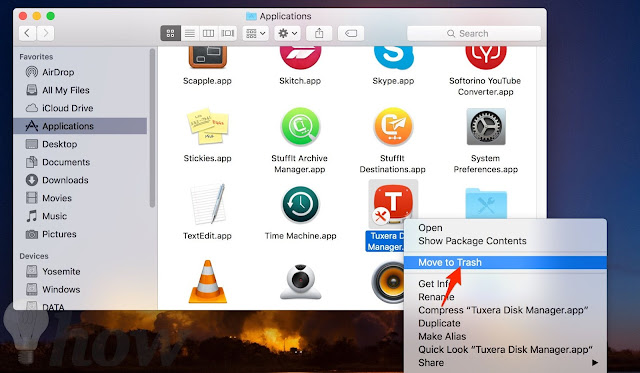The width and height of the screenshot is (640, 373).
Task: Select the Stickies.app icon
Action: click(207, 127)
